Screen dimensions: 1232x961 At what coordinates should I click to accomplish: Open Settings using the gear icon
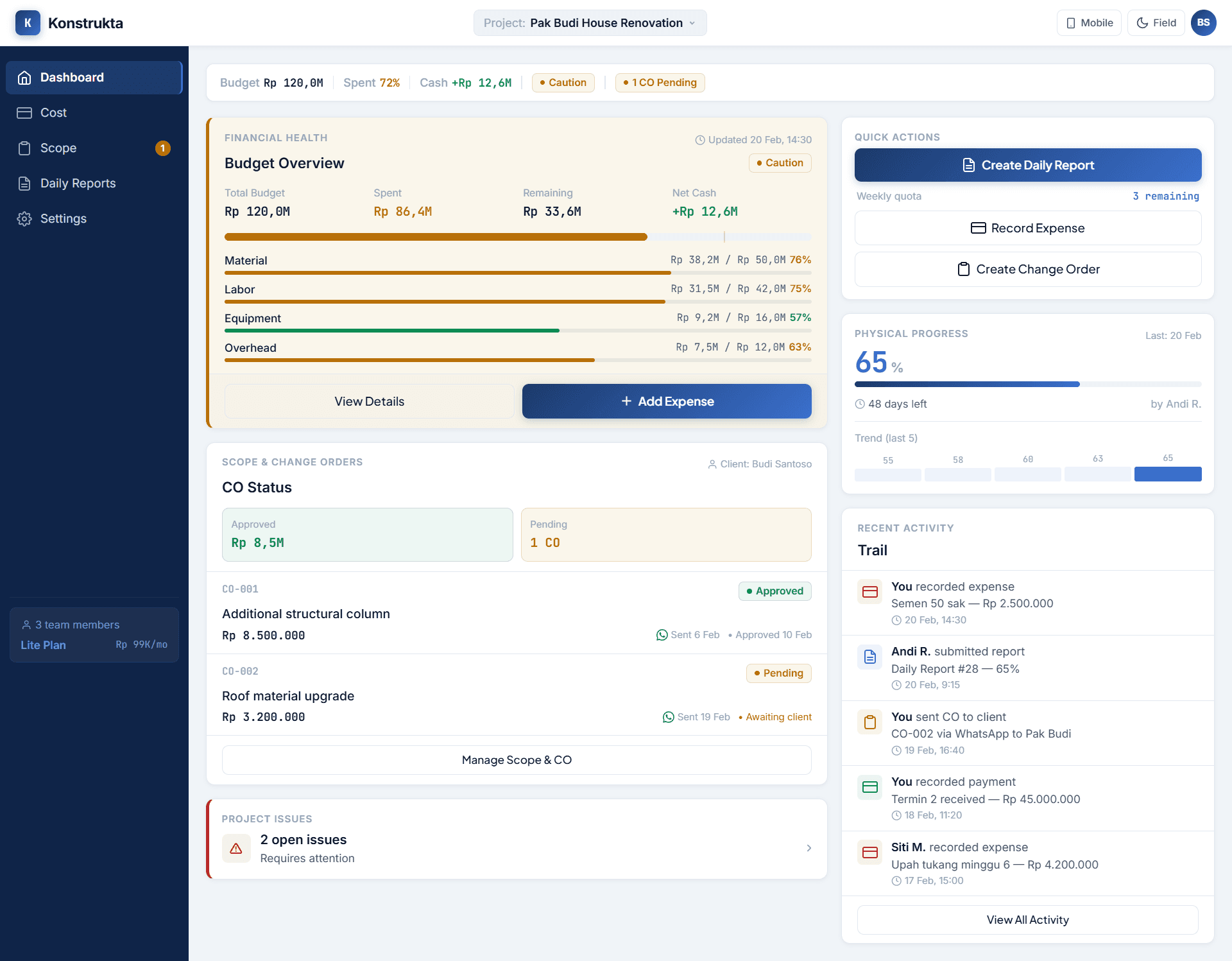point(24,218)
